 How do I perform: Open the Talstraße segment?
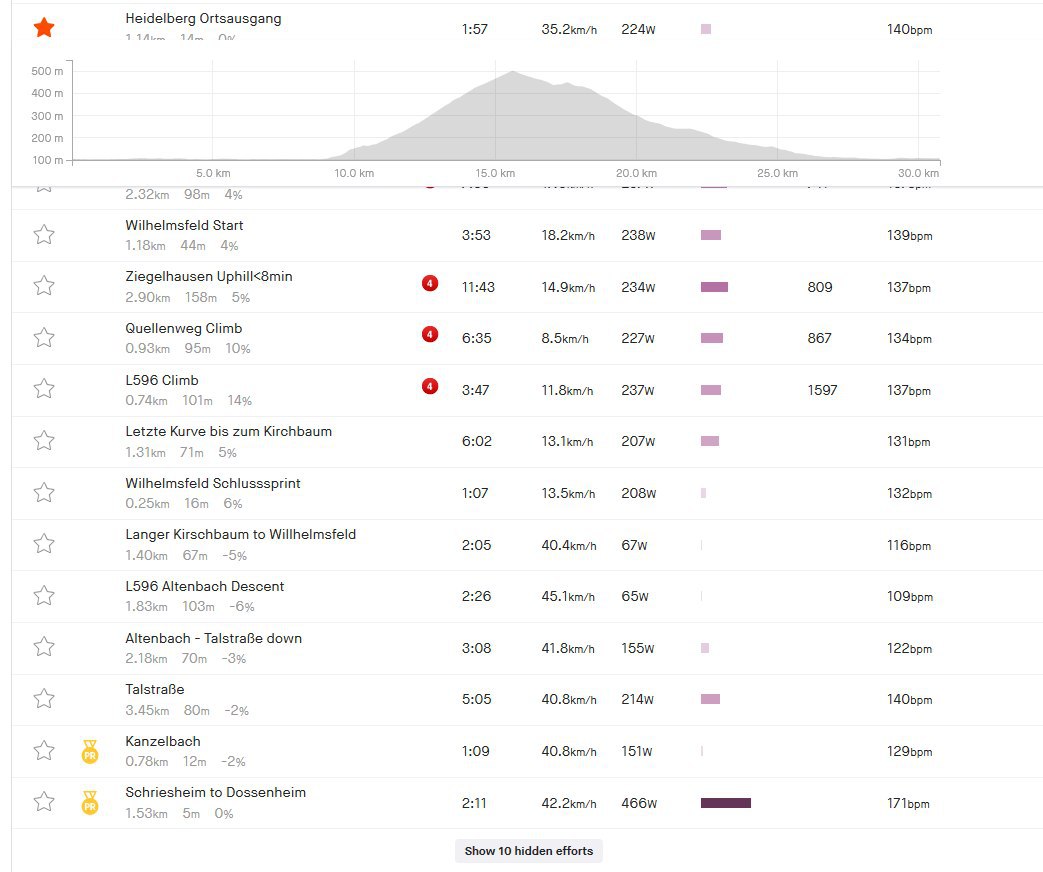pyautogui.click(x=154, y=689)
